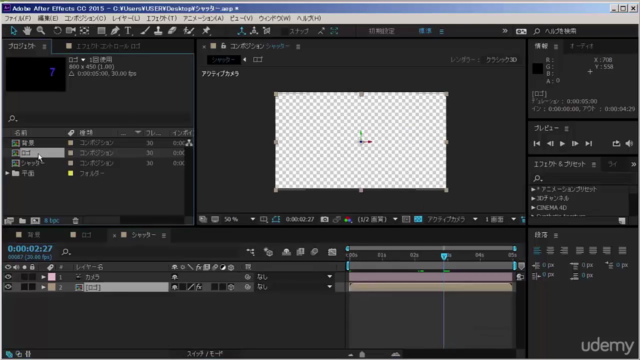Click the スイッチ / モード toggle button
Screen dimensions: 640x360
click(205, 354)
